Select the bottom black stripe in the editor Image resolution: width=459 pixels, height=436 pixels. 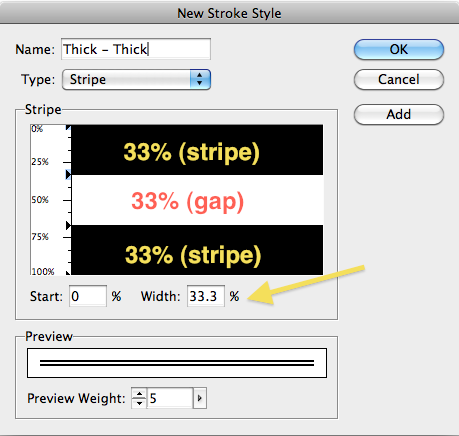197,250
